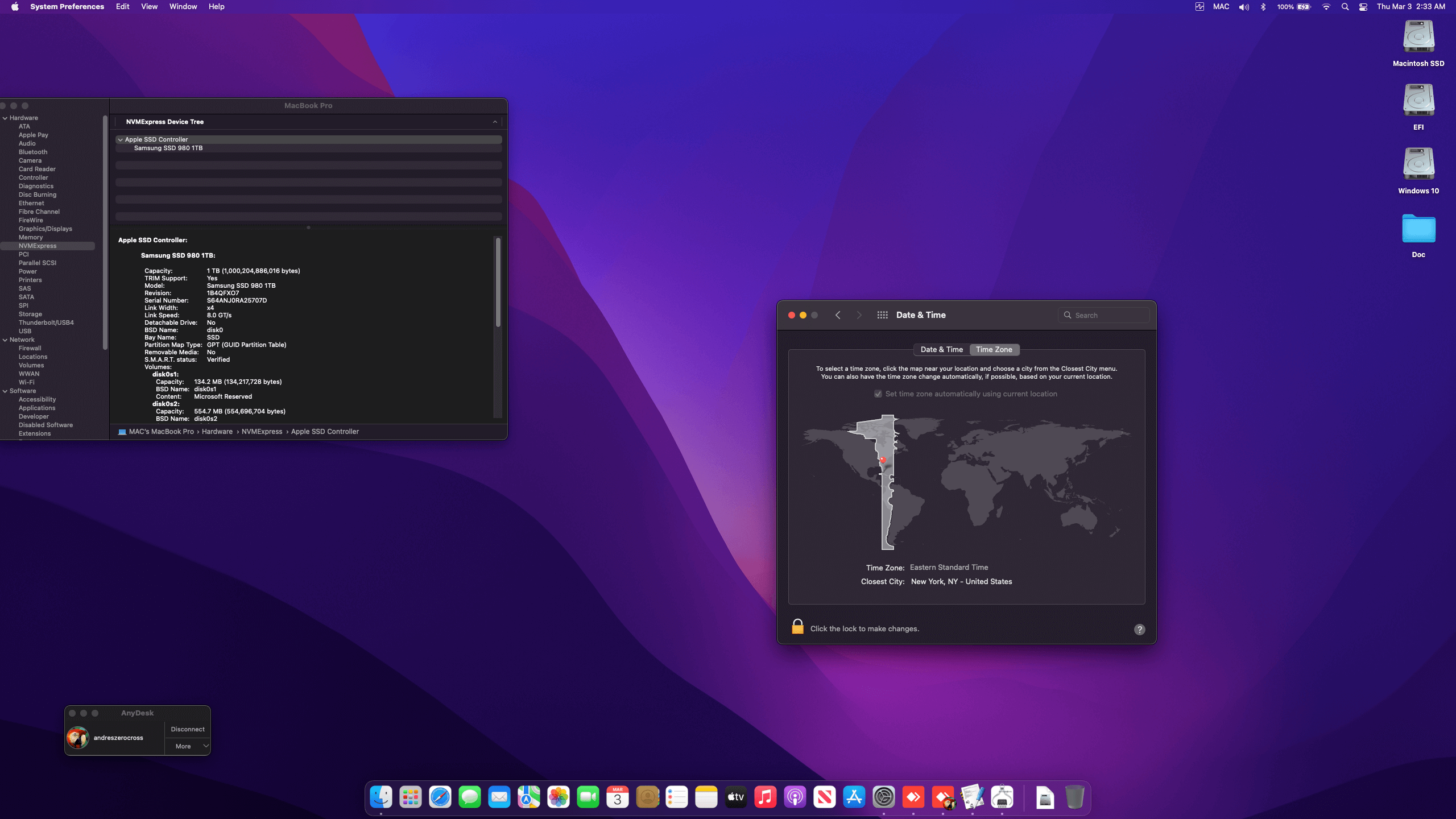Open the Trash in the Dock
The height and width of the screenshot is (819, 1456).
coord(1074,797)
